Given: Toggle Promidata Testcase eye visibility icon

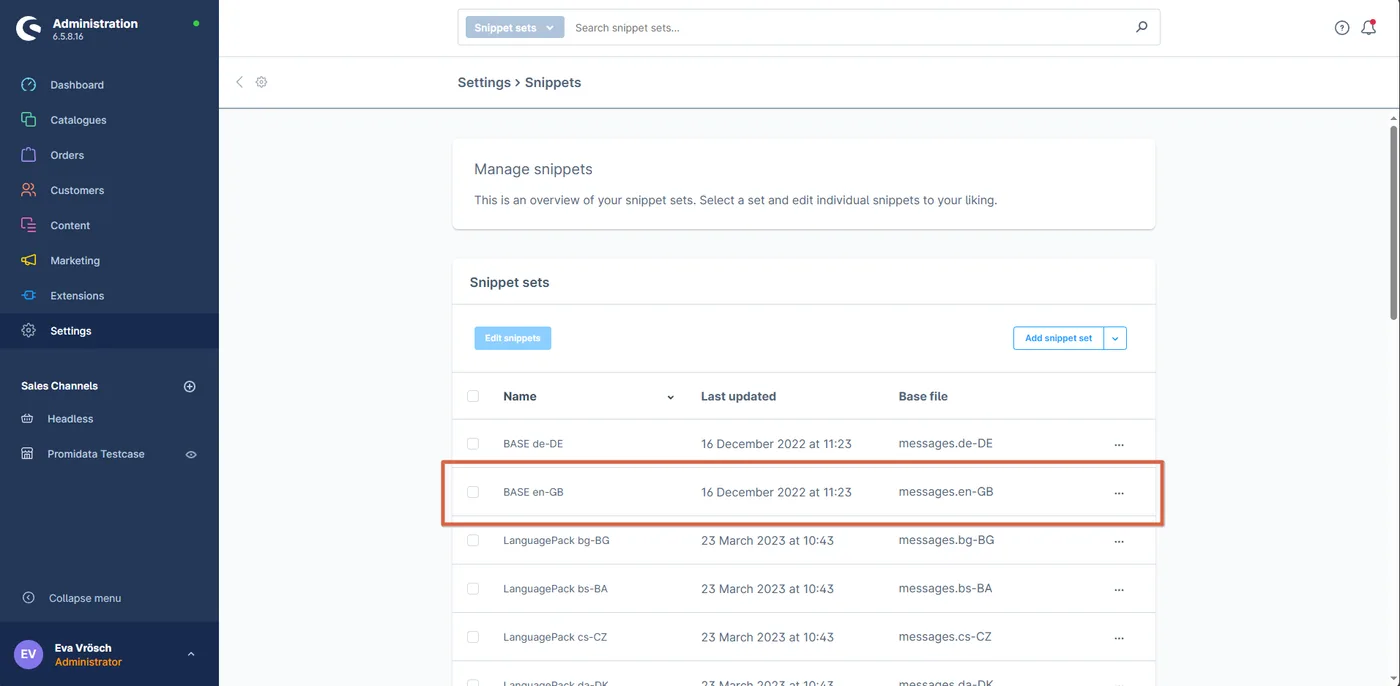Looking at the screenshot, I should pyautogui.click(x=191, y=454).
